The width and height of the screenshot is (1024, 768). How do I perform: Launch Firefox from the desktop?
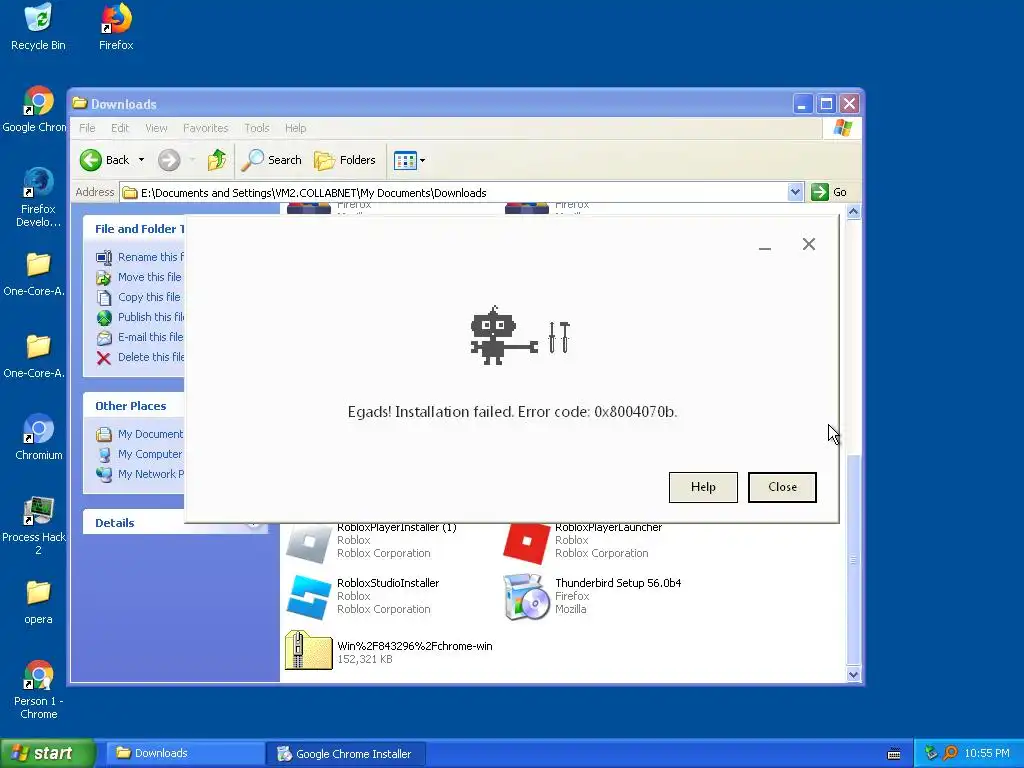(x=116, y=27)
